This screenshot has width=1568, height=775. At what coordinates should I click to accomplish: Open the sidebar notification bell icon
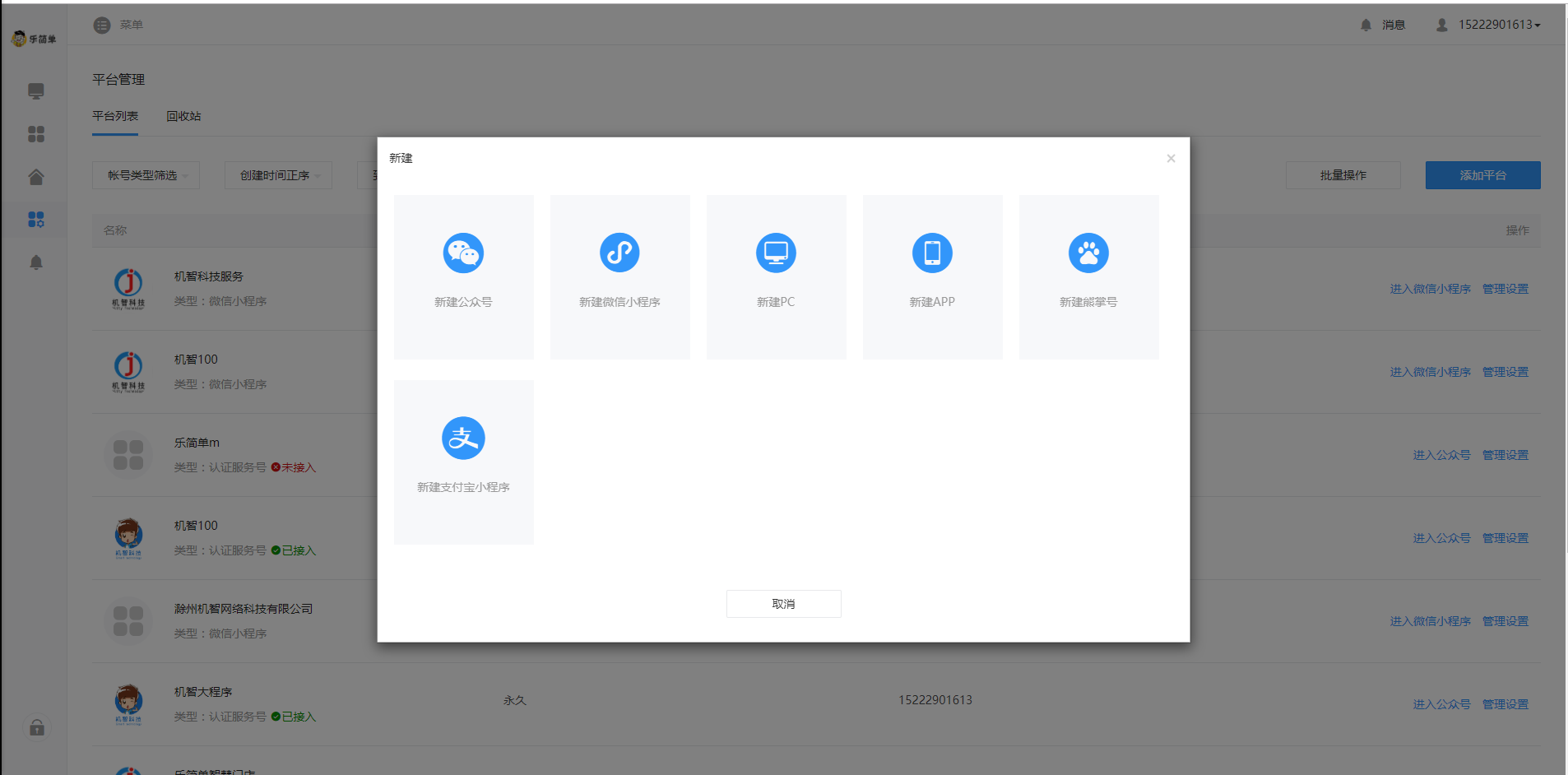tap(36, 262)
